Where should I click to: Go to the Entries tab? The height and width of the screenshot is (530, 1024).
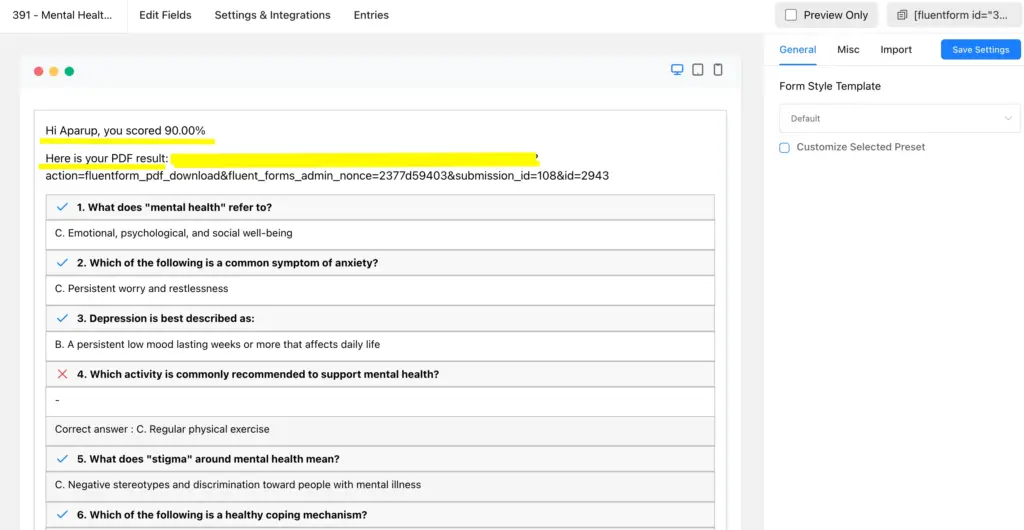(x=371, y=15)
